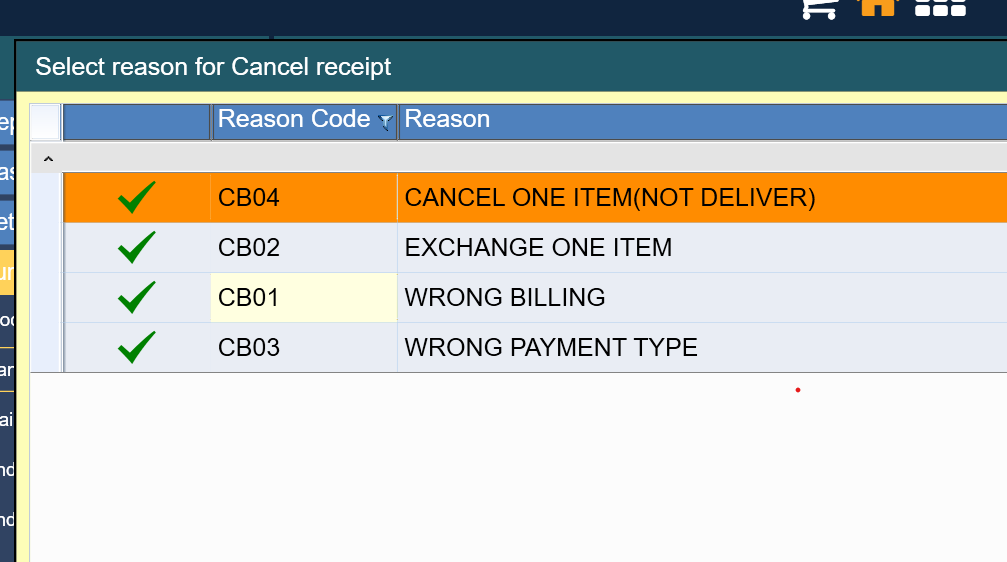Choose WRONG PAYMENT TYPE reason
The image size is (1007, 562).
click(x=551, y=347)
